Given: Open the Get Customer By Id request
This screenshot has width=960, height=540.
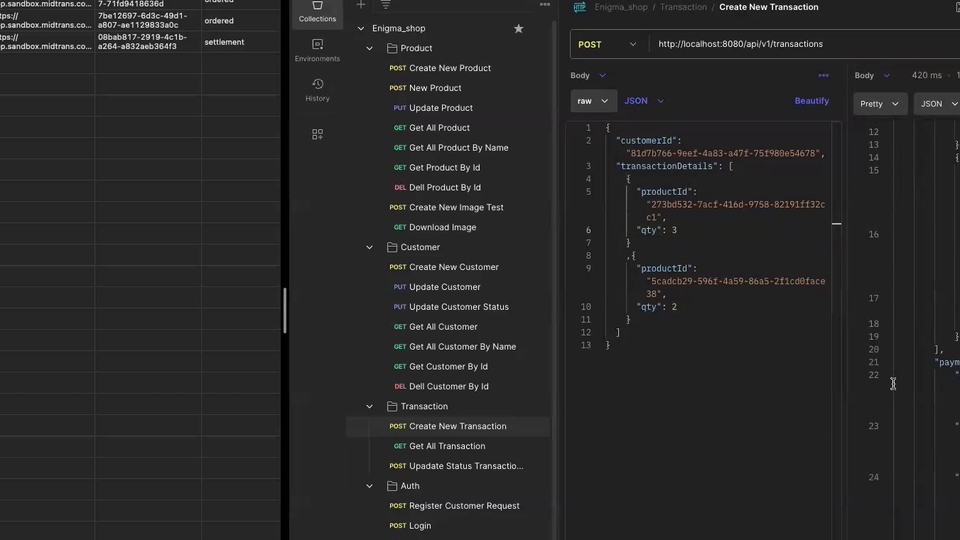Looking at the screenshot, I should tap(449, 366).
